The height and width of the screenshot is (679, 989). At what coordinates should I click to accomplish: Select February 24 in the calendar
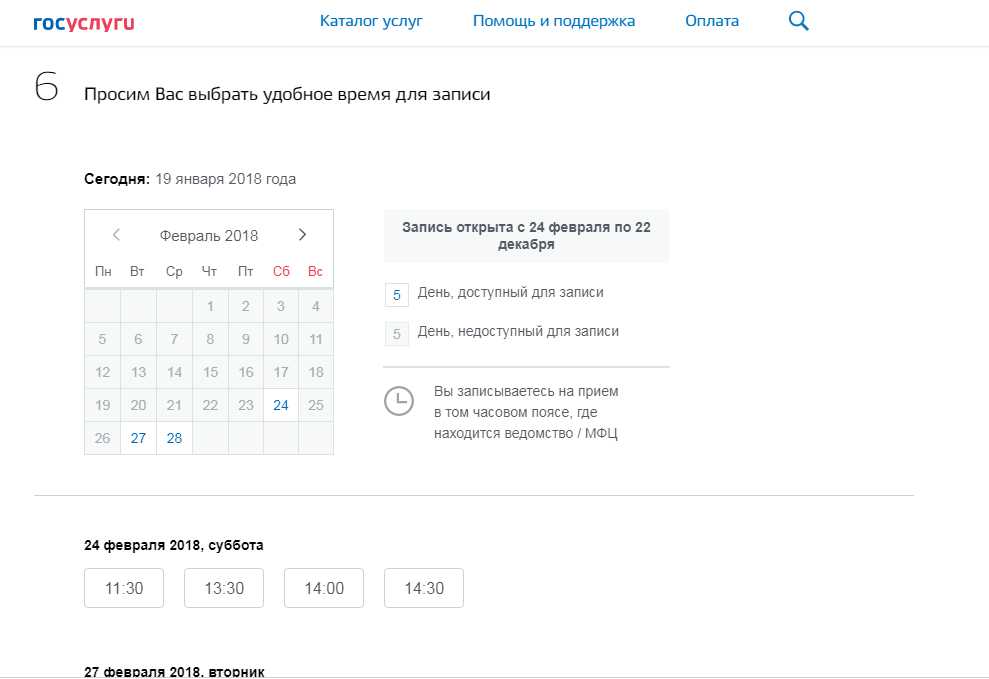point(281,405)
